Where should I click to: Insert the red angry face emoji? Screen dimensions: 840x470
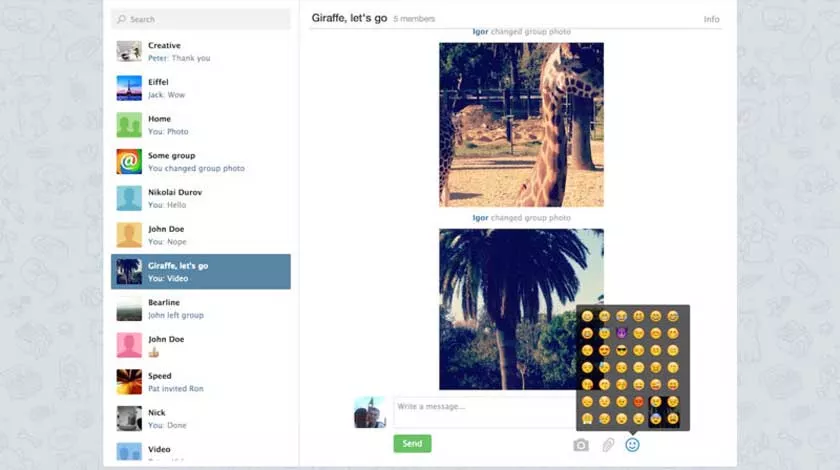coord(639,401)
